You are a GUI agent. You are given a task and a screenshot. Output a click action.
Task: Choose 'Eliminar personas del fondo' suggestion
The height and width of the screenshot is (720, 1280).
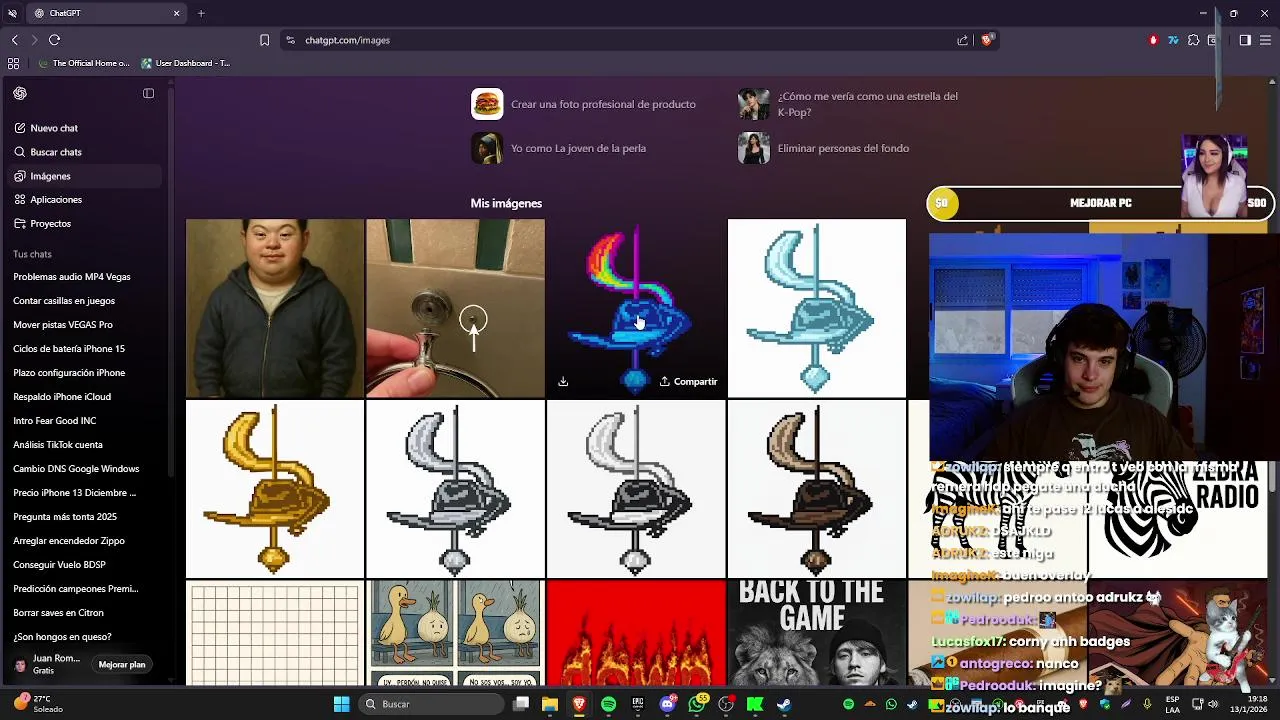point(824,148)
